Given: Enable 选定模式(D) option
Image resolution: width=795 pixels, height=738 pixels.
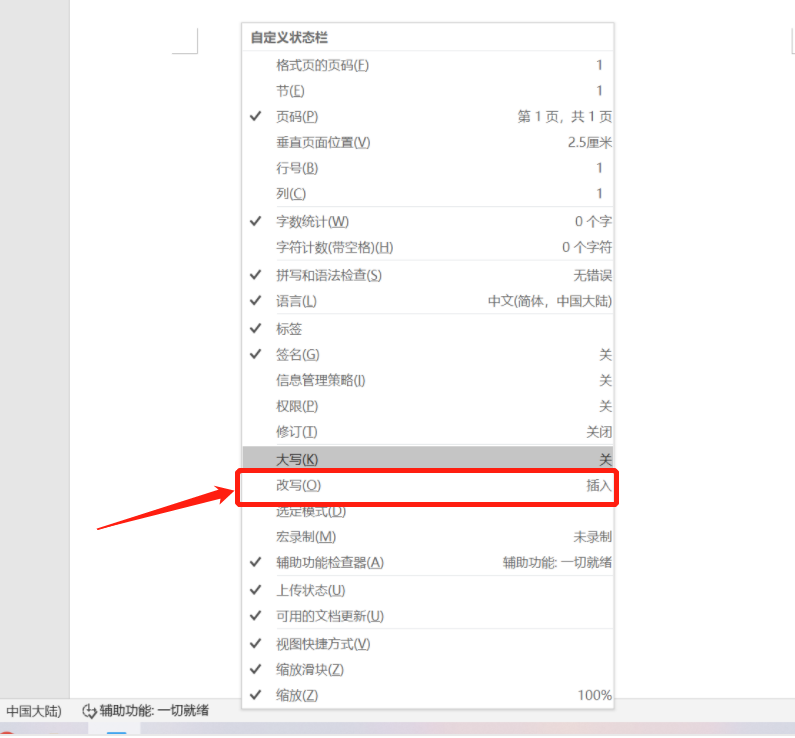Looking at the screenshot, I should [427, 511].
